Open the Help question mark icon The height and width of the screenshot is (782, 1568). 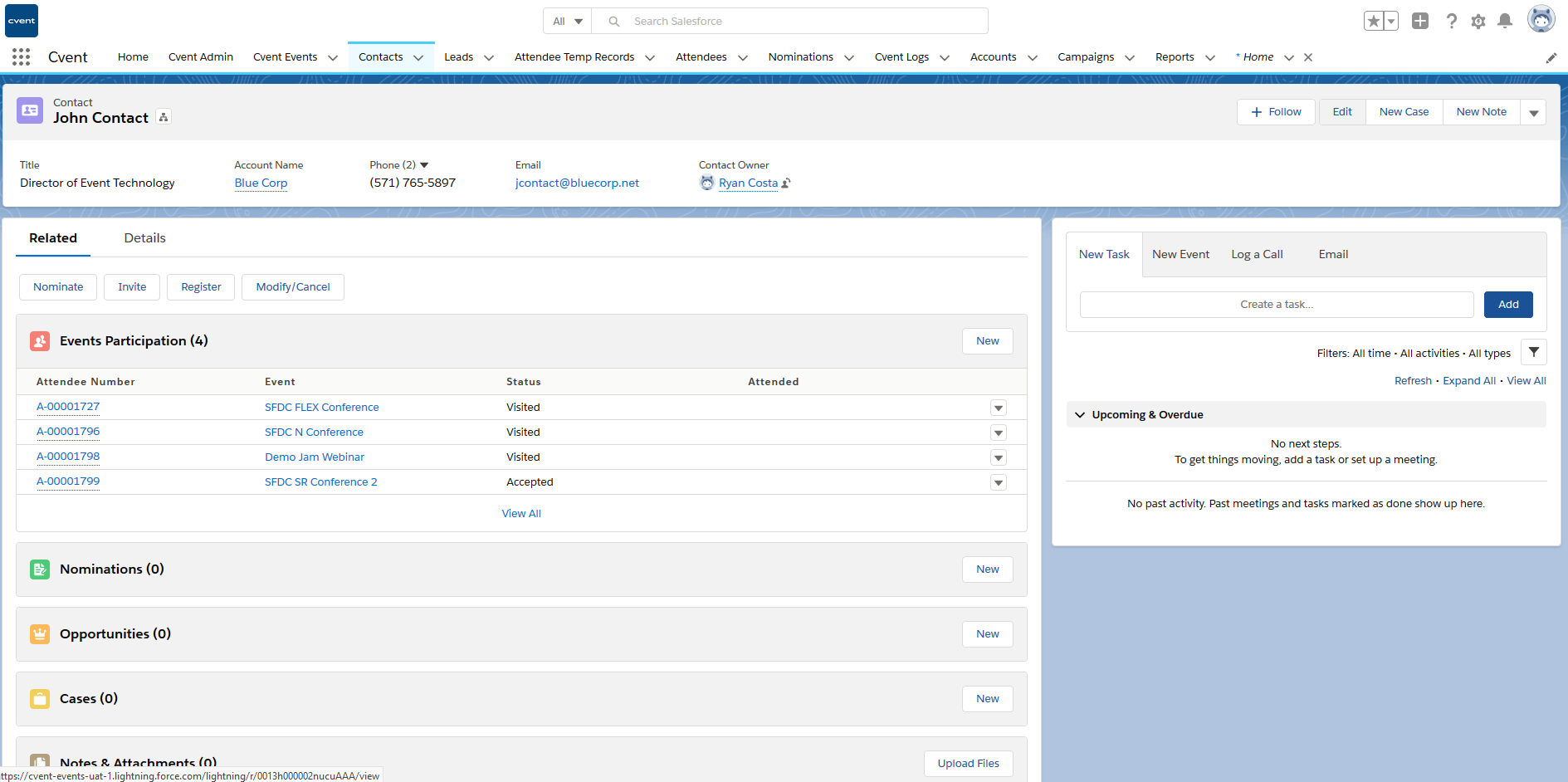[x=1451, y=21]
